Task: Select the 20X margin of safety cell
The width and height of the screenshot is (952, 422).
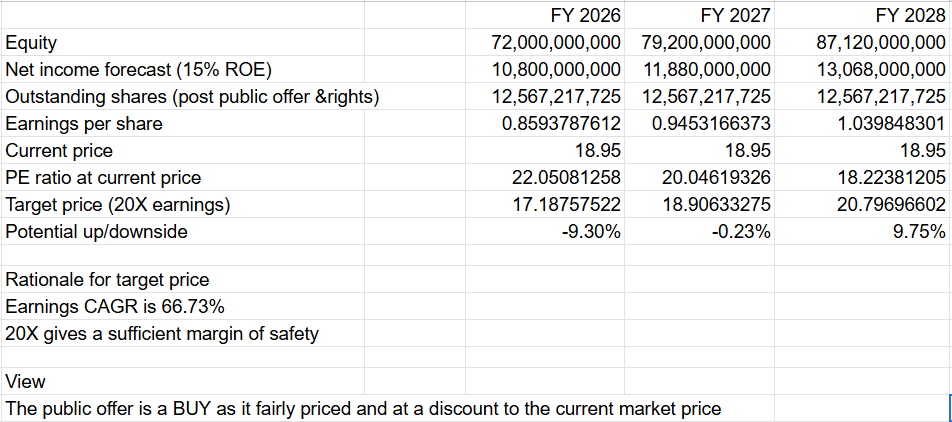Action: click(x=162, y=333)
